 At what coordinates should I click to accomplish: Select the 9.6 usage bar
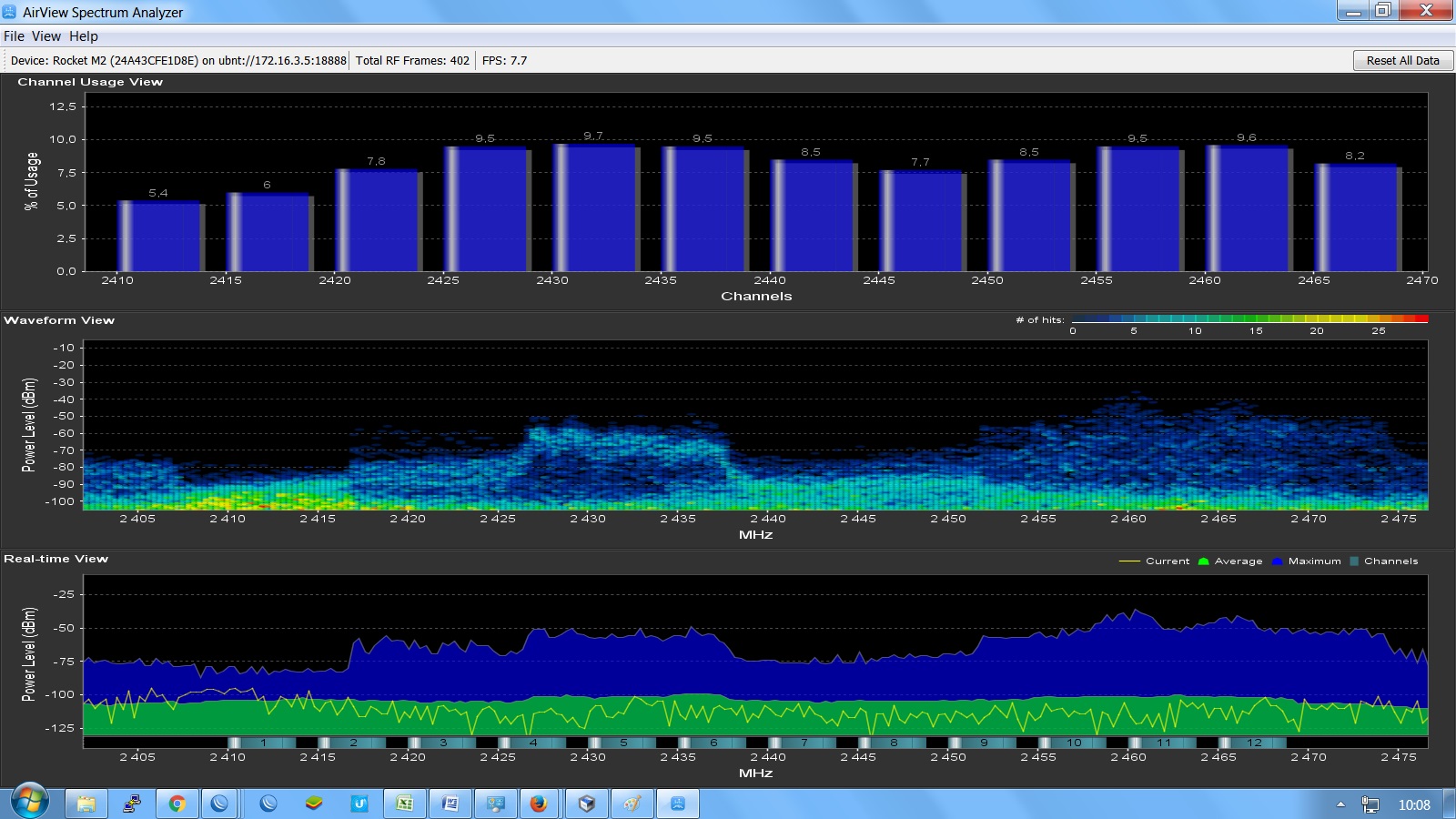[x=1249, y=208]
